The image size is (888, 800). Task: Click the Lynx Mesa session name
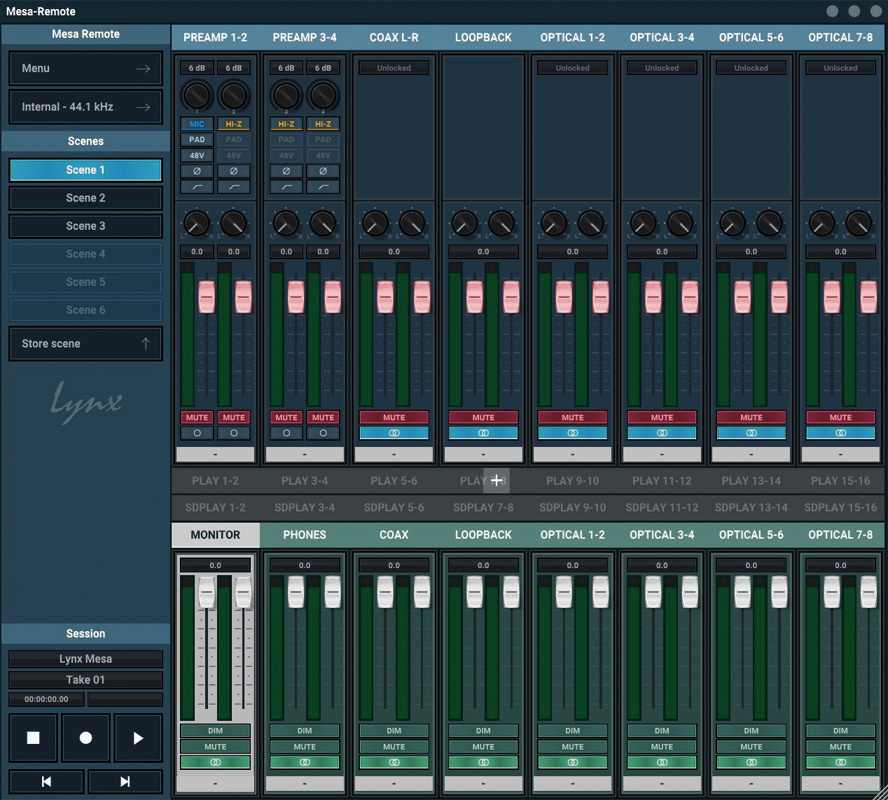point(86,659)
